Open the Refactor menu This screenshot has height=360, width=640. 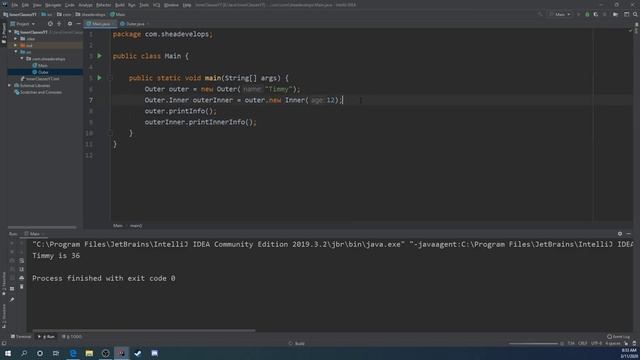point(103,5)
